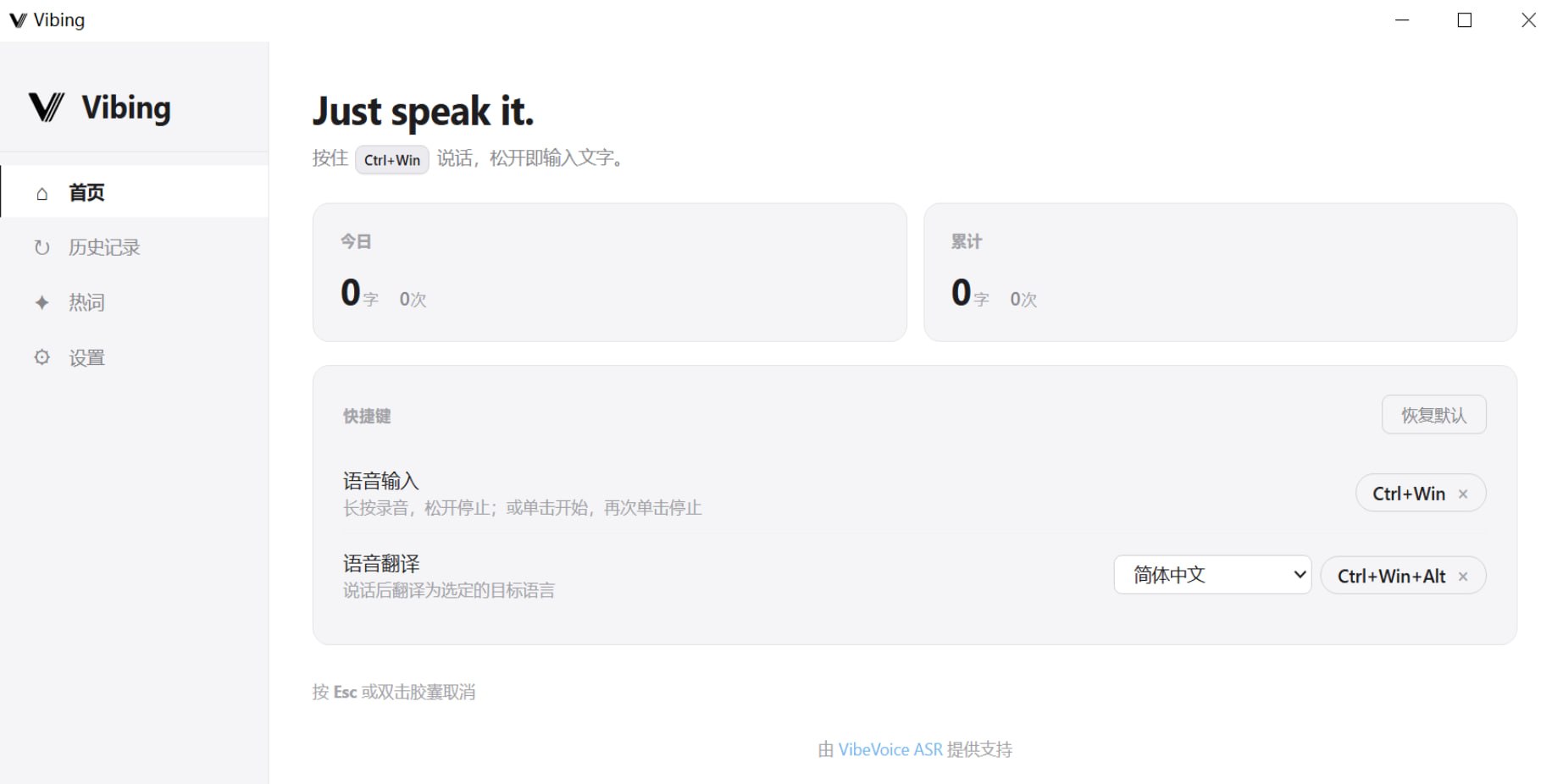The width and height of the screenshot is (1552, 784).
Task: Click the 今日 statistics card
Action: point(609,272)
